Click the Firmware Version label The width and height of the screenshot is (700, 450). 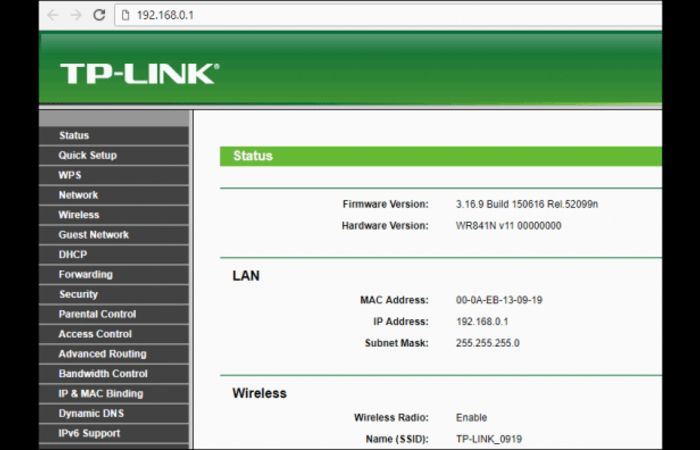coord(386,204)
